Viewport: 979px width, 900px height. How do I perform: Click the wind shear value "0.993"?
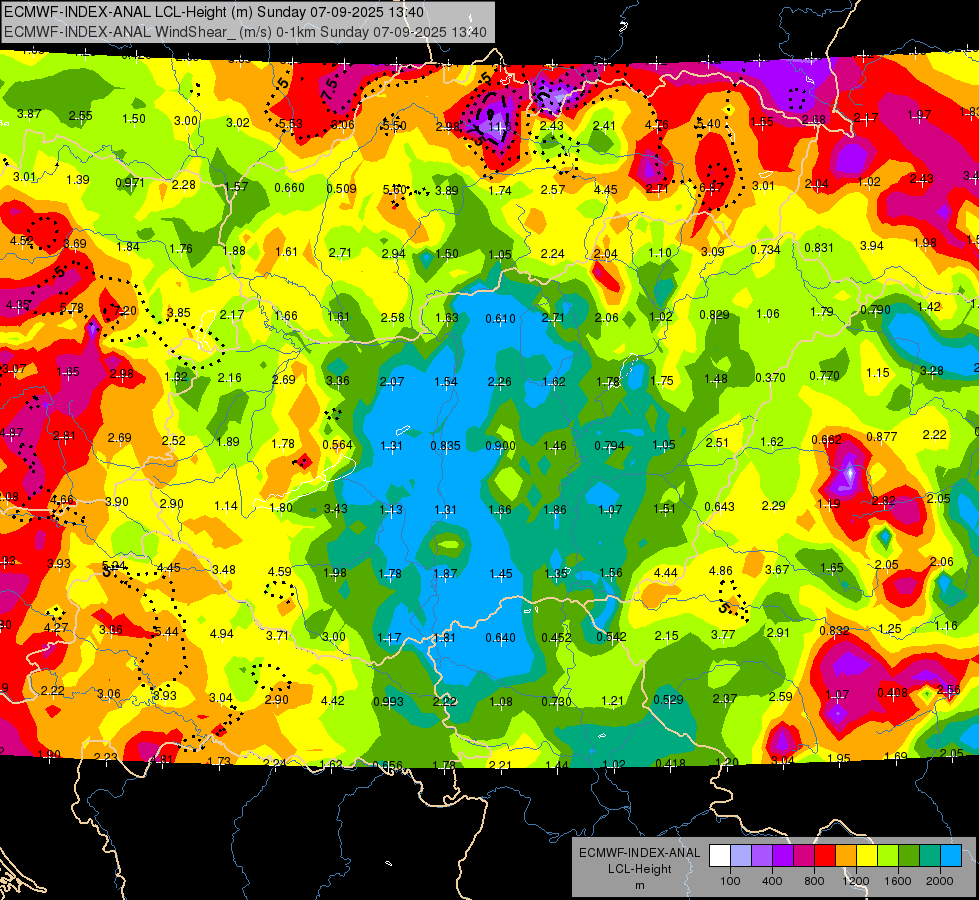pyautogui.click(x=388, y=701)
